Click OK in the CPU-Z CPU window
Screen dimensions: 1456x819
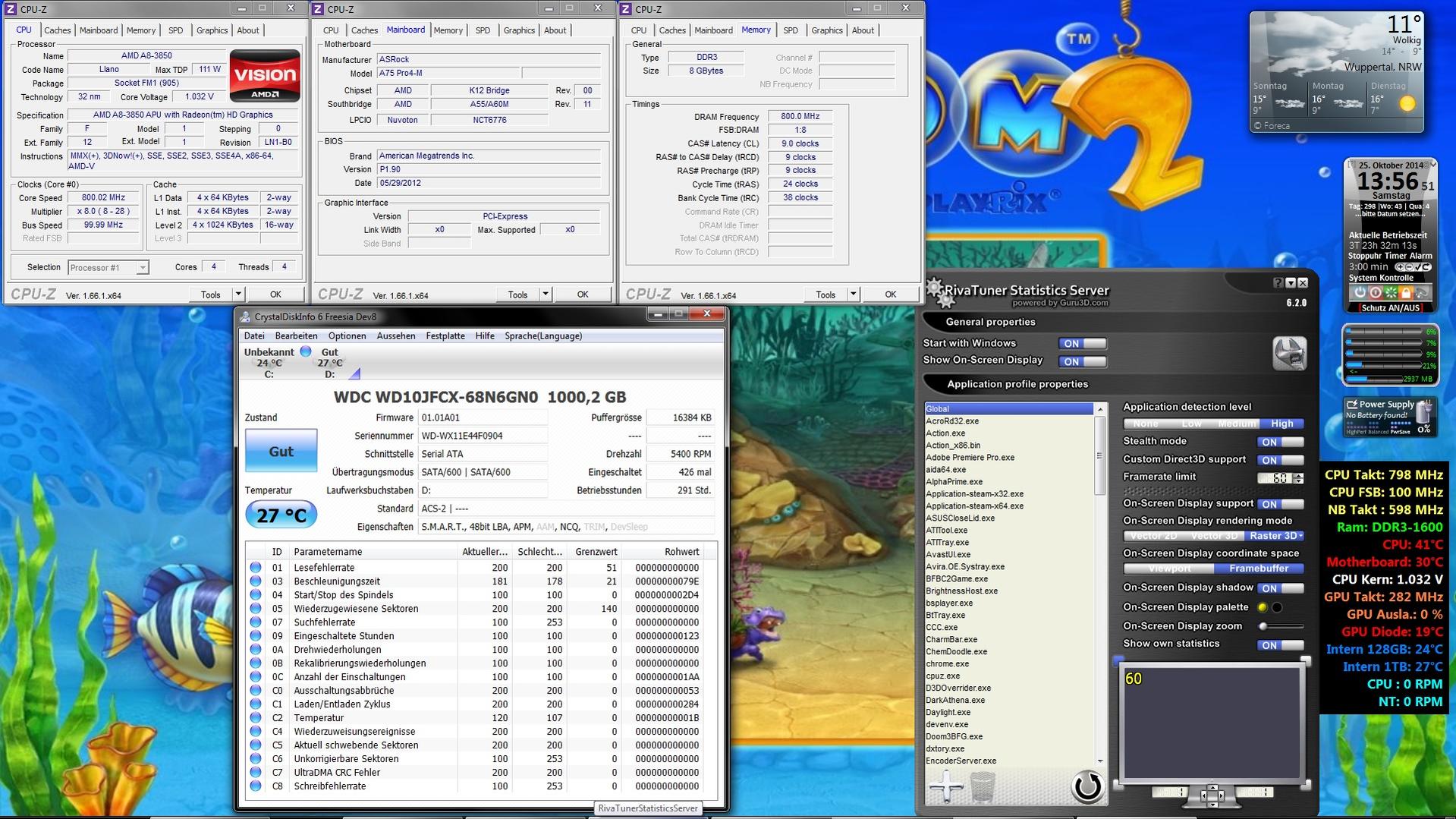(x=275, y=295)
